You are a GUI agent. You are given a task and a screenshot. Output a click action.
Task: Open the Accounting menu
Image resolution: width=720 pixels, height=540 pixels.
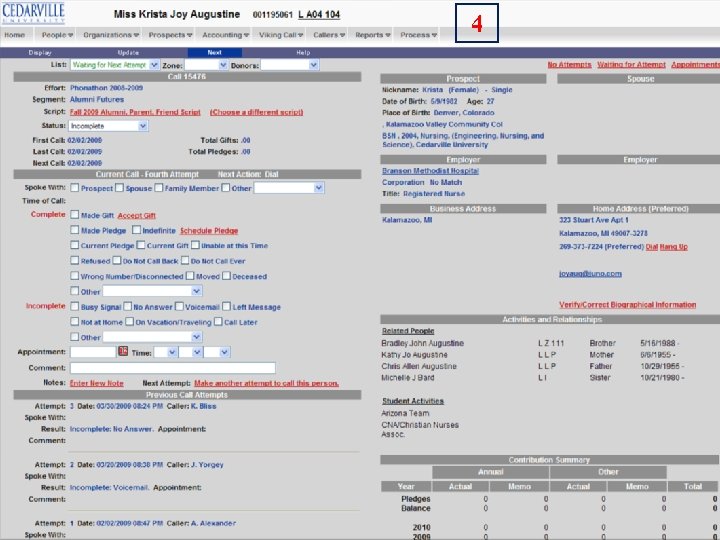click(x=225, y=35)
